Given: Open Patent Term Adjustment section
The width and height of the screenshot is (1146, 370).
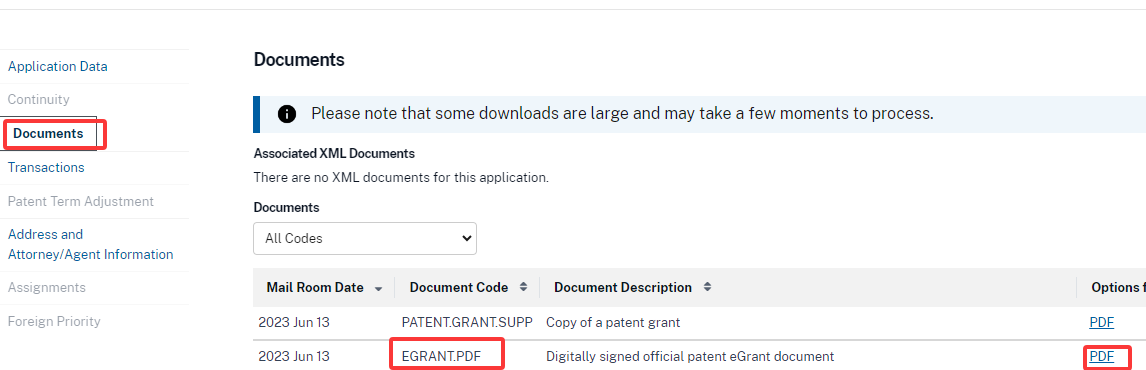Looking at the screenshot, I should [81, 201].
